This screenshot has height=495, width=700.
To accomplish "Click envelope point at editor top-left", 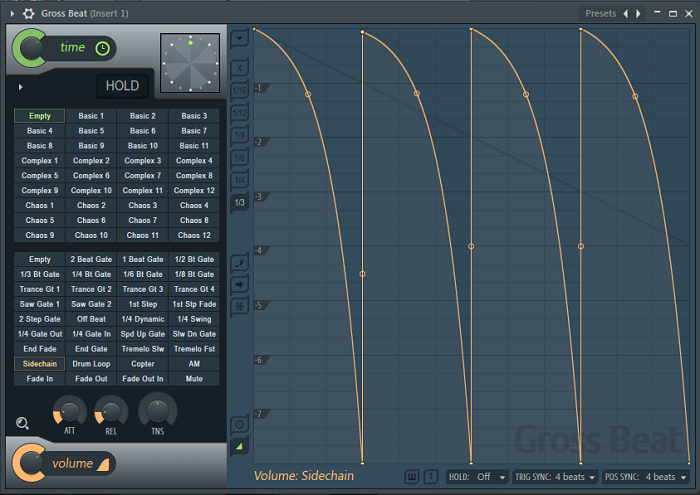I will click(254, 29).
